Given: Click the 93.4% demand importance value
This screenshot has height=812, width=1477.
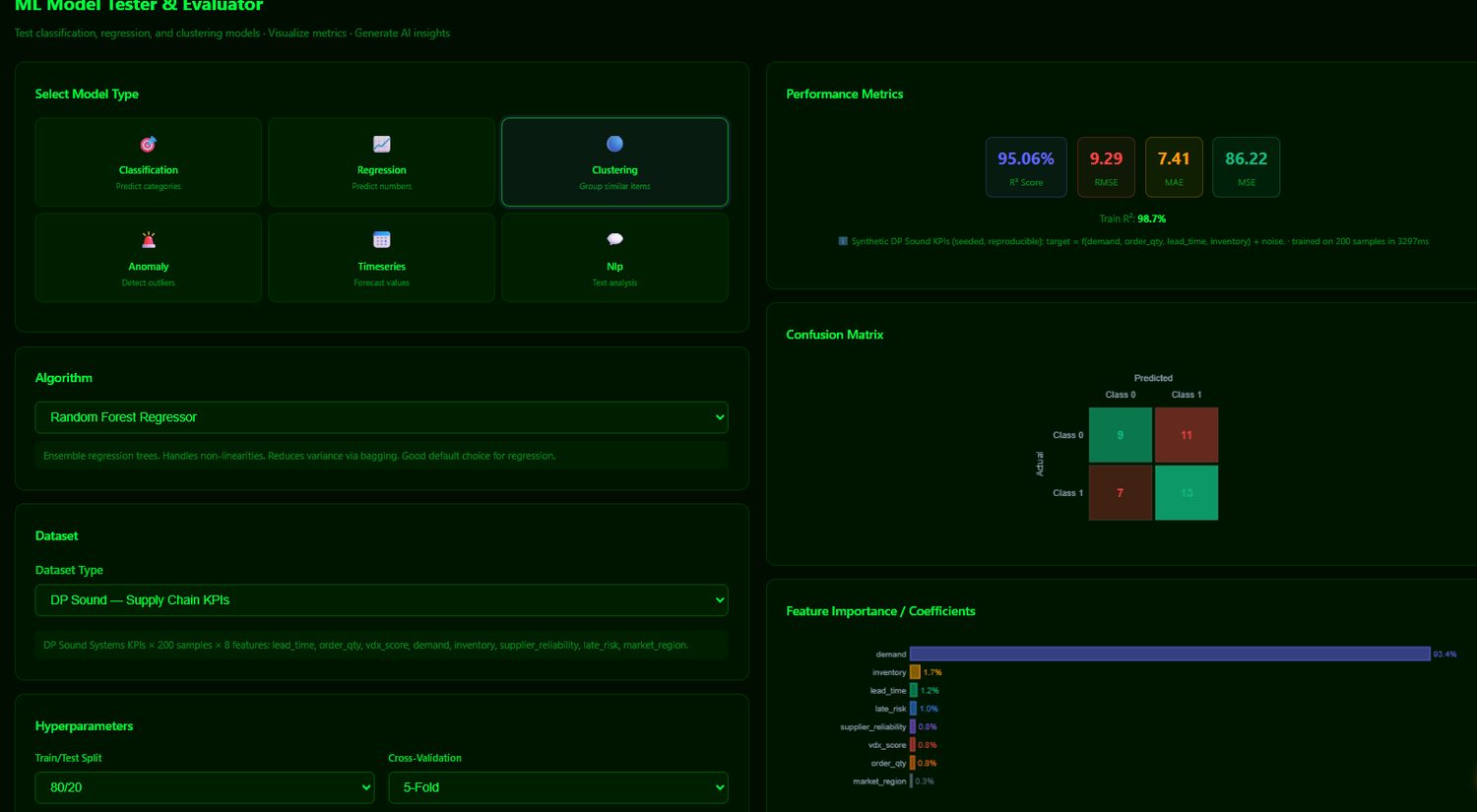Looking at the screenshot, I should [1445, 654].
